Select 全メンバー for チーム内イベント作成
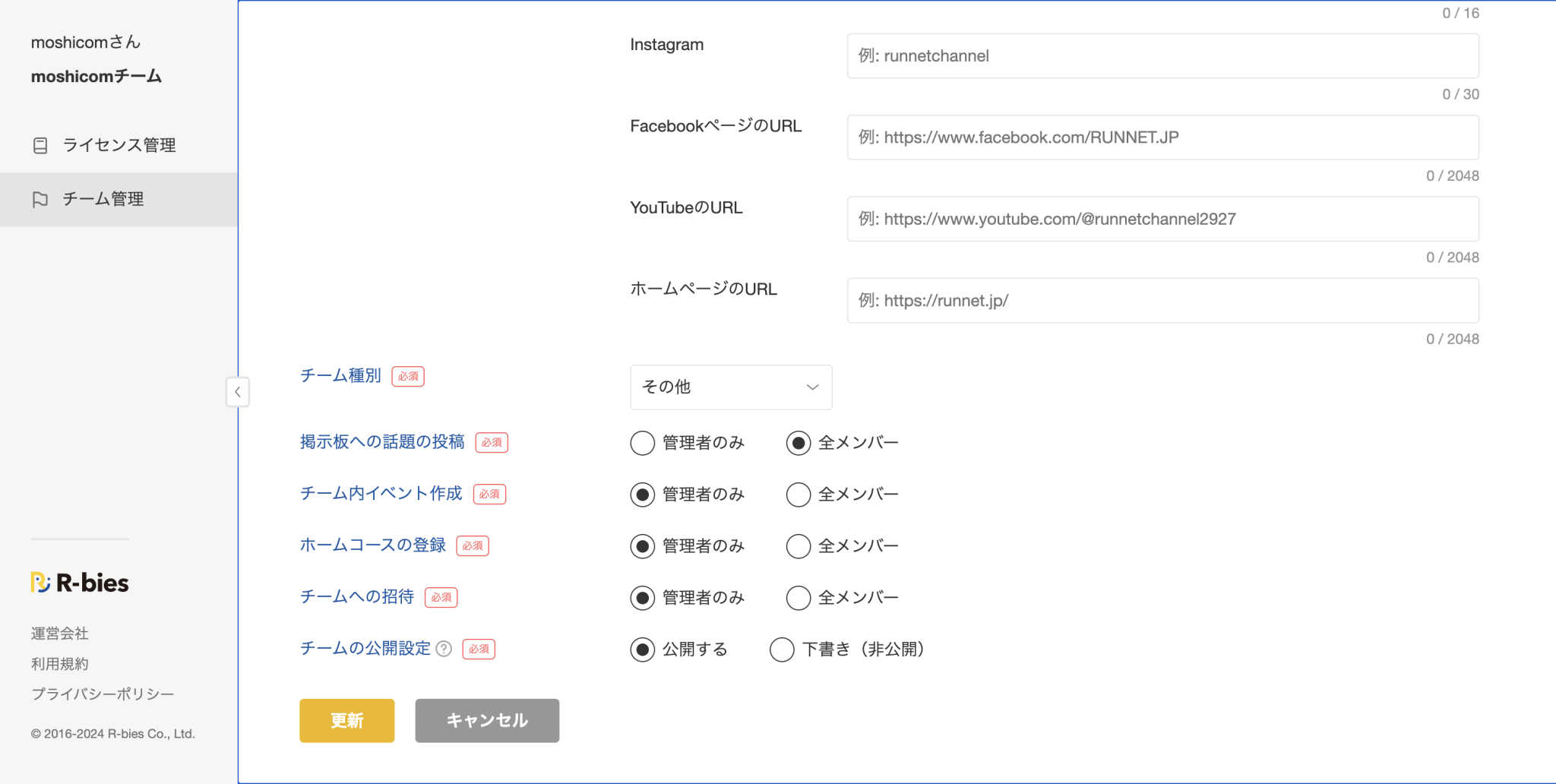 click(x=799, y=495)
